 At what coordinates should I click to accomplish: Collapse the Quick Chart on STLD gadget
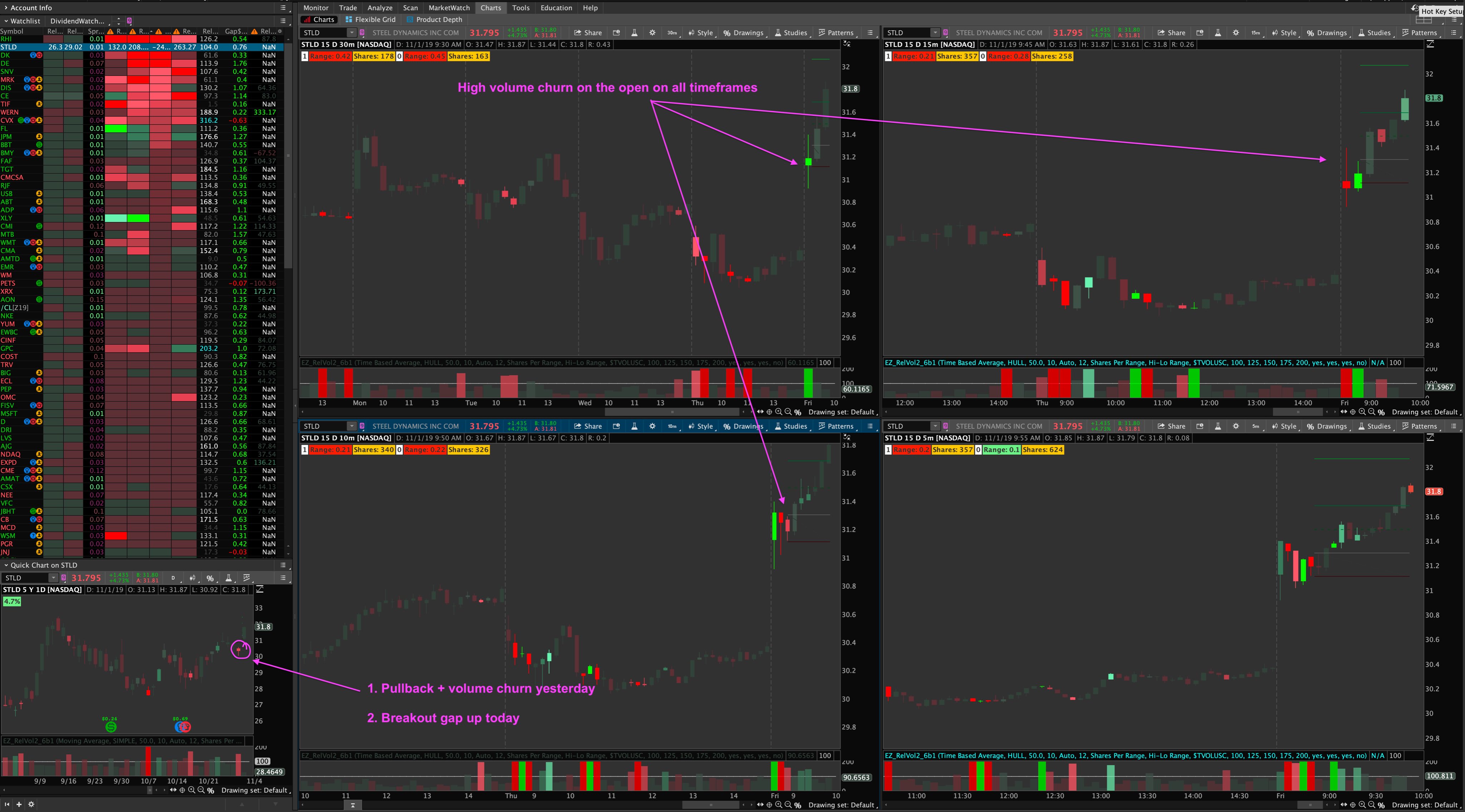point(6,565)
